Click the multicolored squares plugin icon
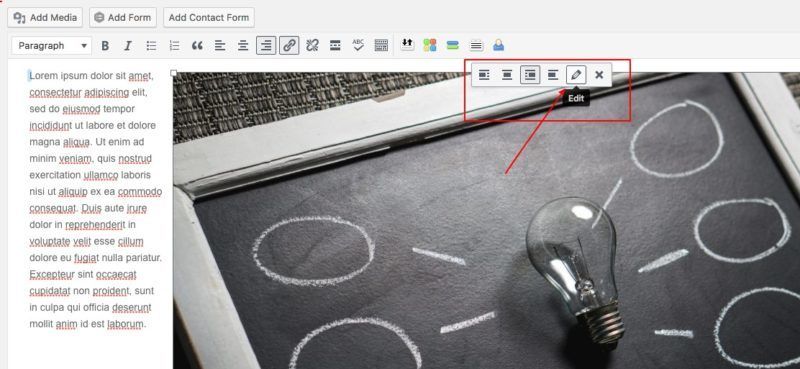Screen dimensions: 800x369 coord(430,45)
